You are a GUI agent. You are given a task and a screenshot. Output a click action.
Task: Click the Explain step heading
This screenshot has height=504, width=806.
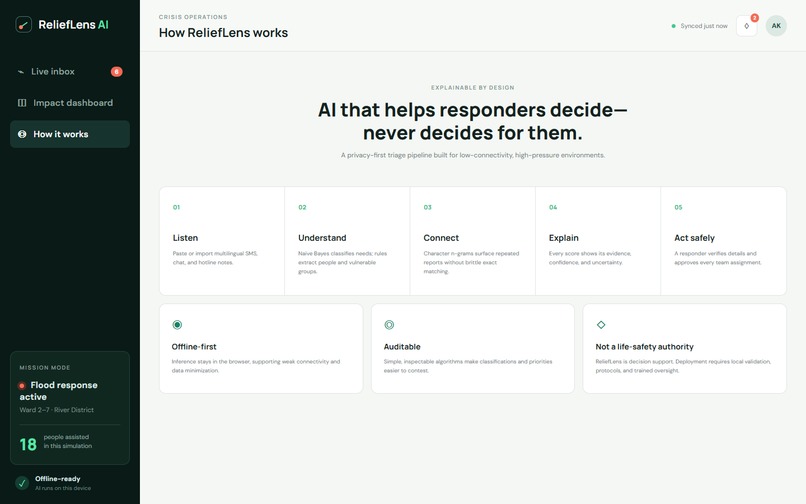[563, 238]
